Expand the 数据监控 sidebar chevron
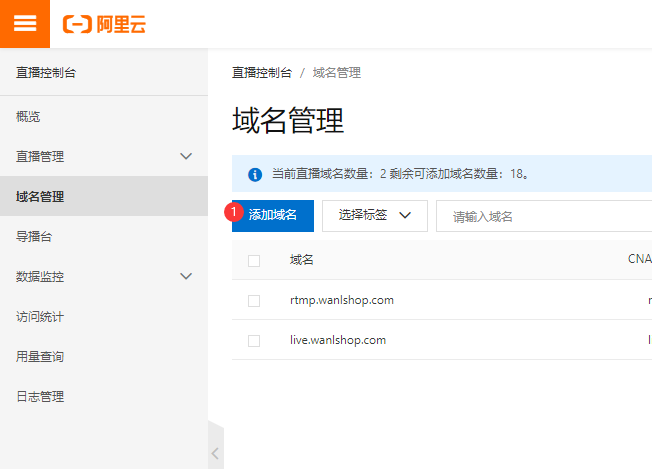652x469 pixels. (x=186, y=276)
